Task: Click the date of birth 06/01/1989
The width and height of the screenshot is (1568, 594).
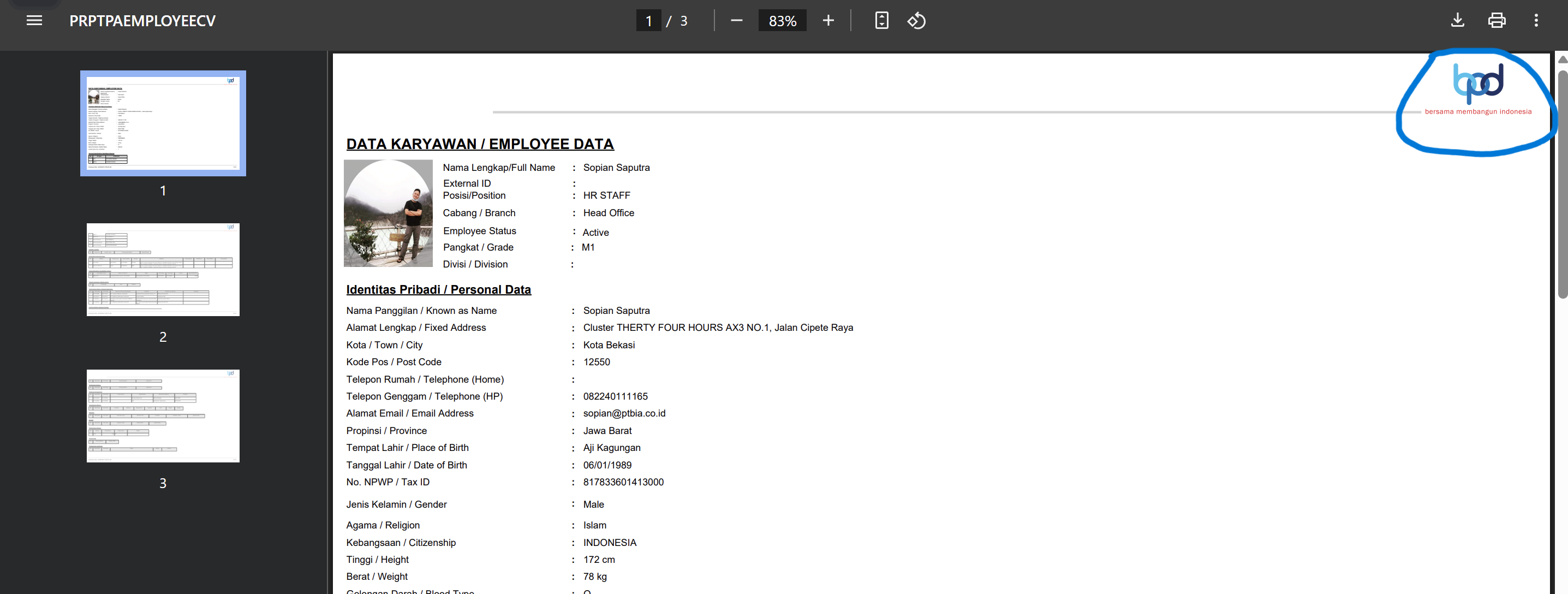Action: click(x=607, y=465)
